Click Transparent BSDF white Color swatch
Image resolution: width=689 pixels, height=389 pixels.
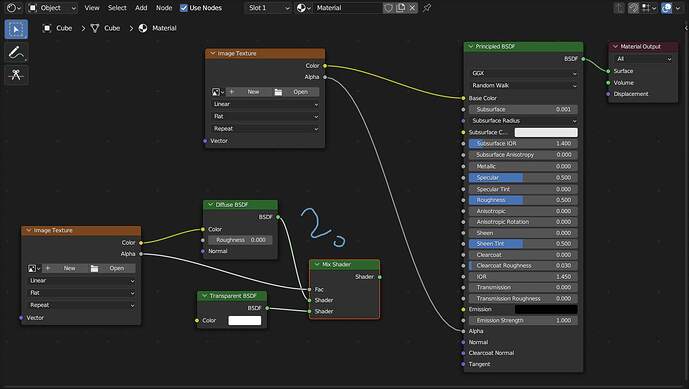point(244,320)
